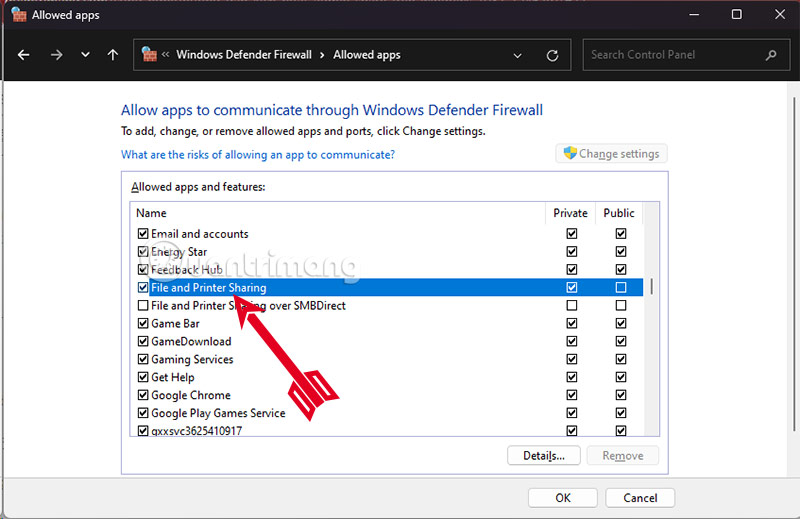Toggle Get Help name checkbox
The height and width of the screenshot is (519, 800).
(143, 377)
